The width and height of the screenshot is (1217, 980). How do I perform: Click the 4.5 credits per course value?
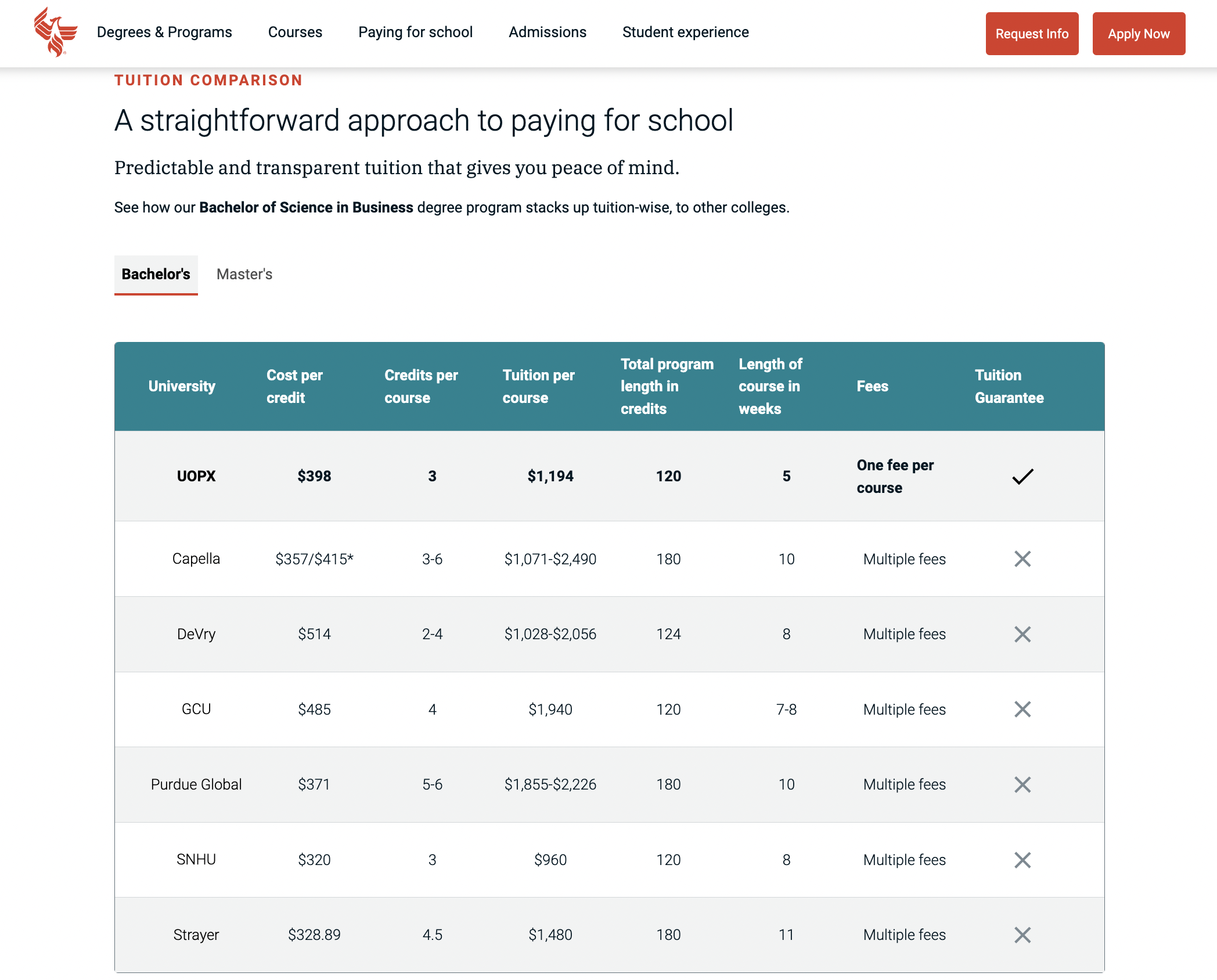pos(433,935)
